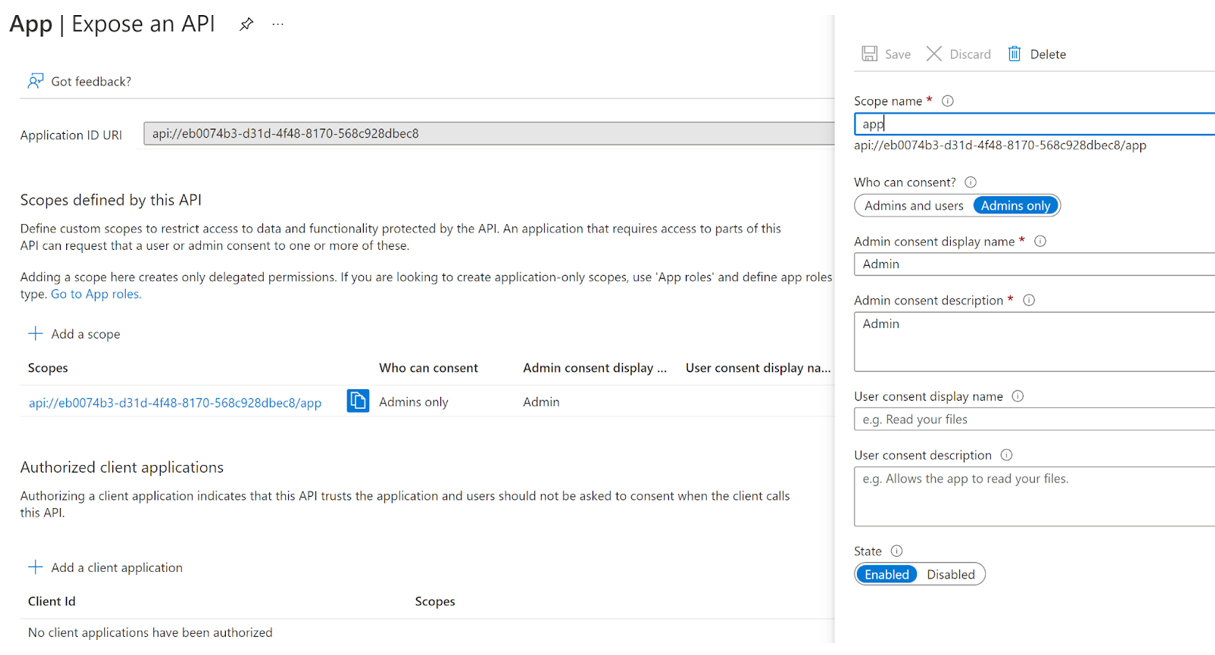Screen dimensions: 1215x655
Task: Click the User consent description textbox
Action: click(1034, 496)
